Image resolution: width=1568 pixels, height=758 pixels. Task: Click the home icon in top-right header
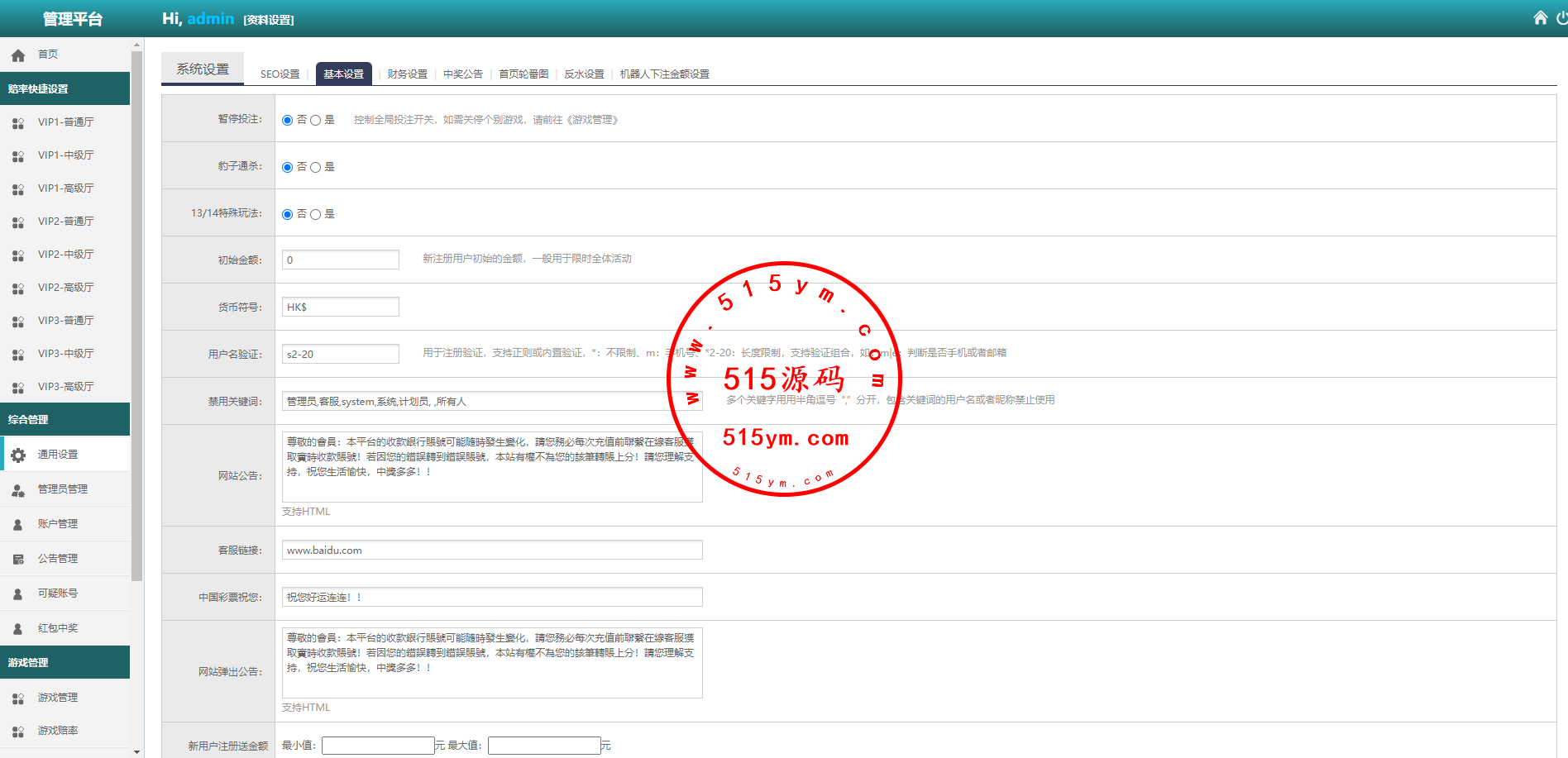(x=1540, y=18)
